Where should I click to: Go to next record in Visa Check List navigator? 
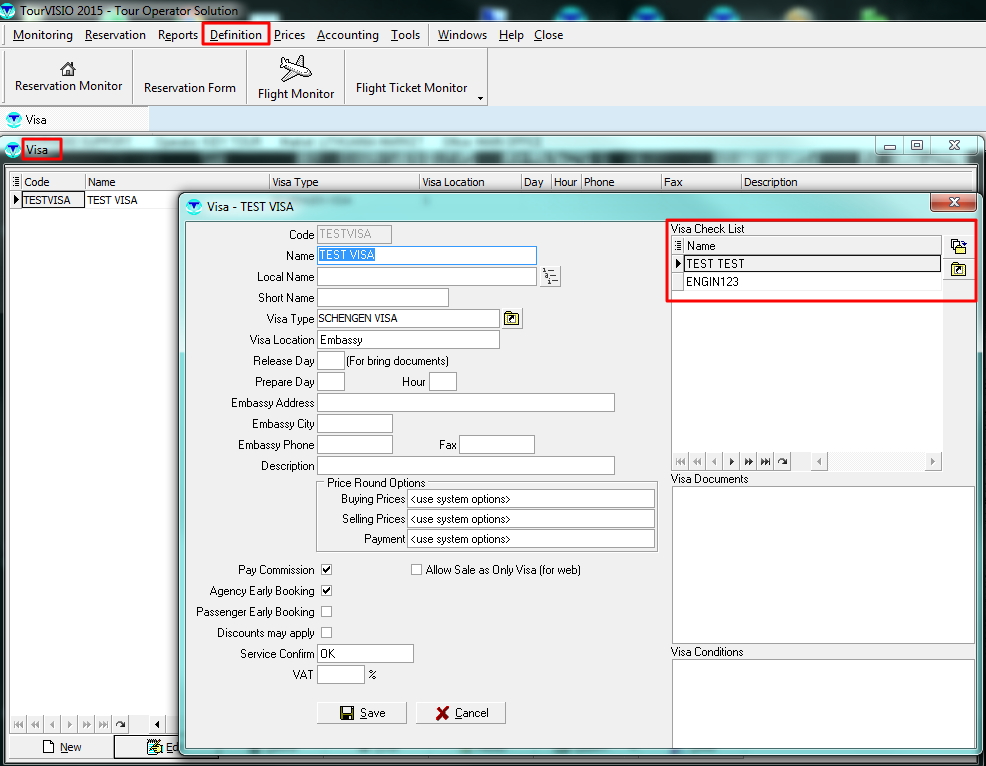[731, 461]
